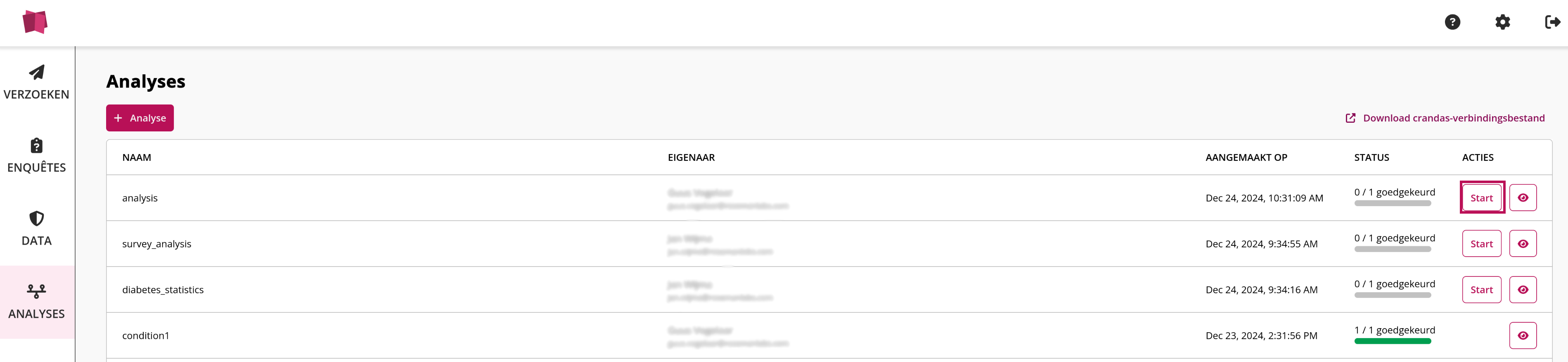Start the diabetes_statistics analysis
This screenshot has width=1568, height=362.
(x=1481, y=290)
